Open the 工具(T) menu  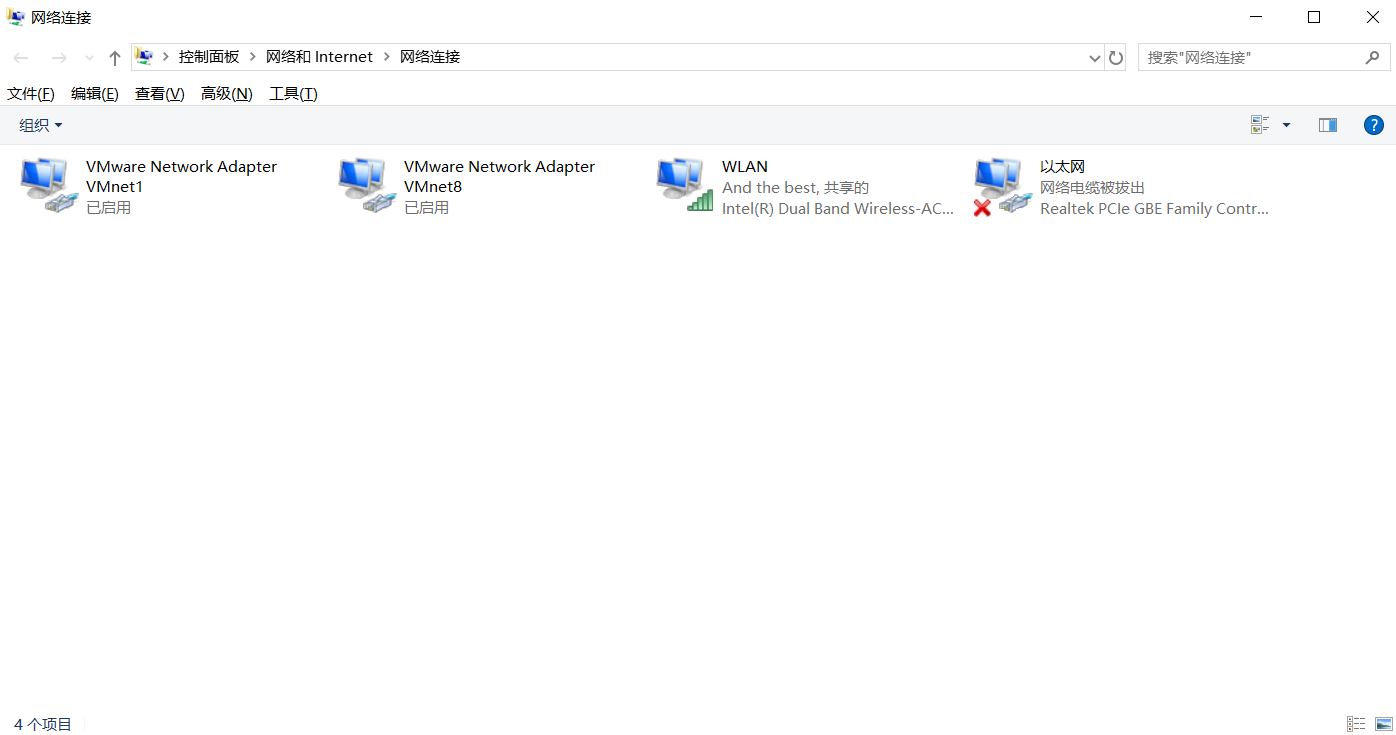pos(293,94)
